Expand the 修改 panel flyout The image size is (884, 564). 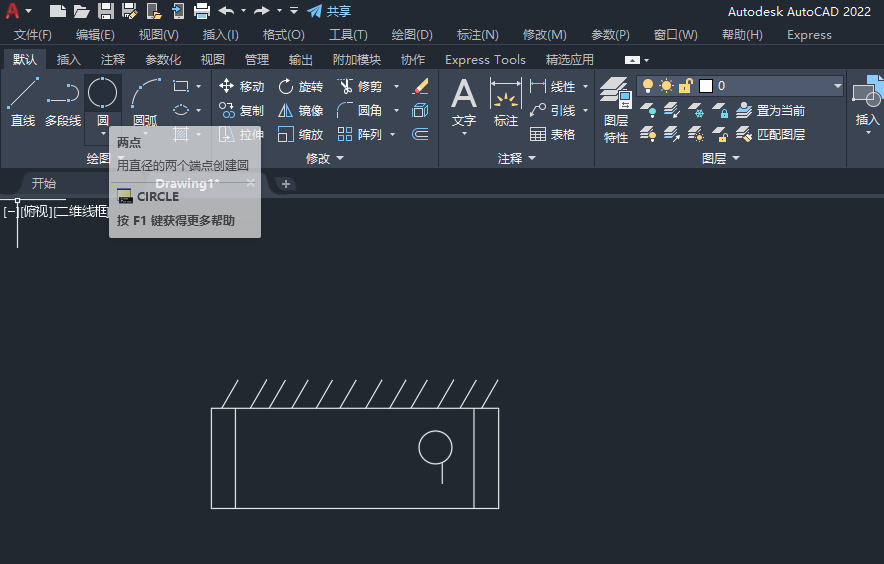click(325, 158)
